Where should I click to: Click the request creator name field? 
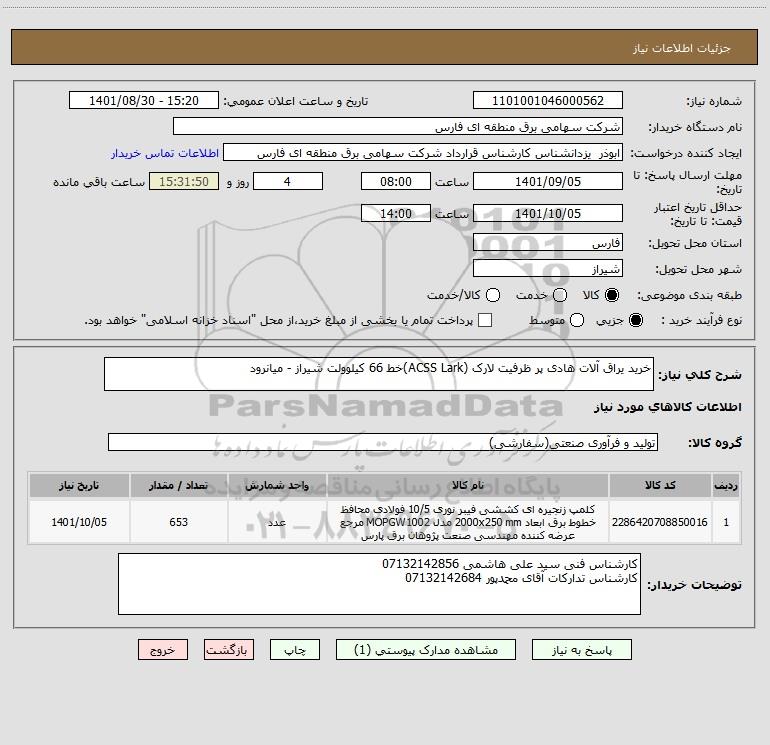(x=423, y=152)
